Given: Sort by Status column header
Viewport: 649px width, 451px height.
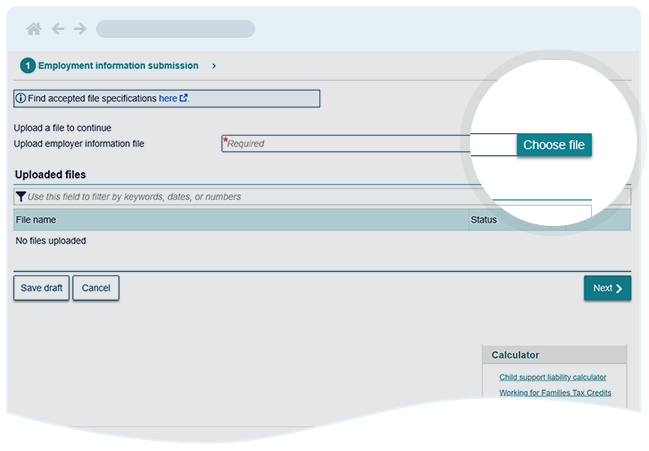Looking at the screenshot, I should tap(483, 220).
